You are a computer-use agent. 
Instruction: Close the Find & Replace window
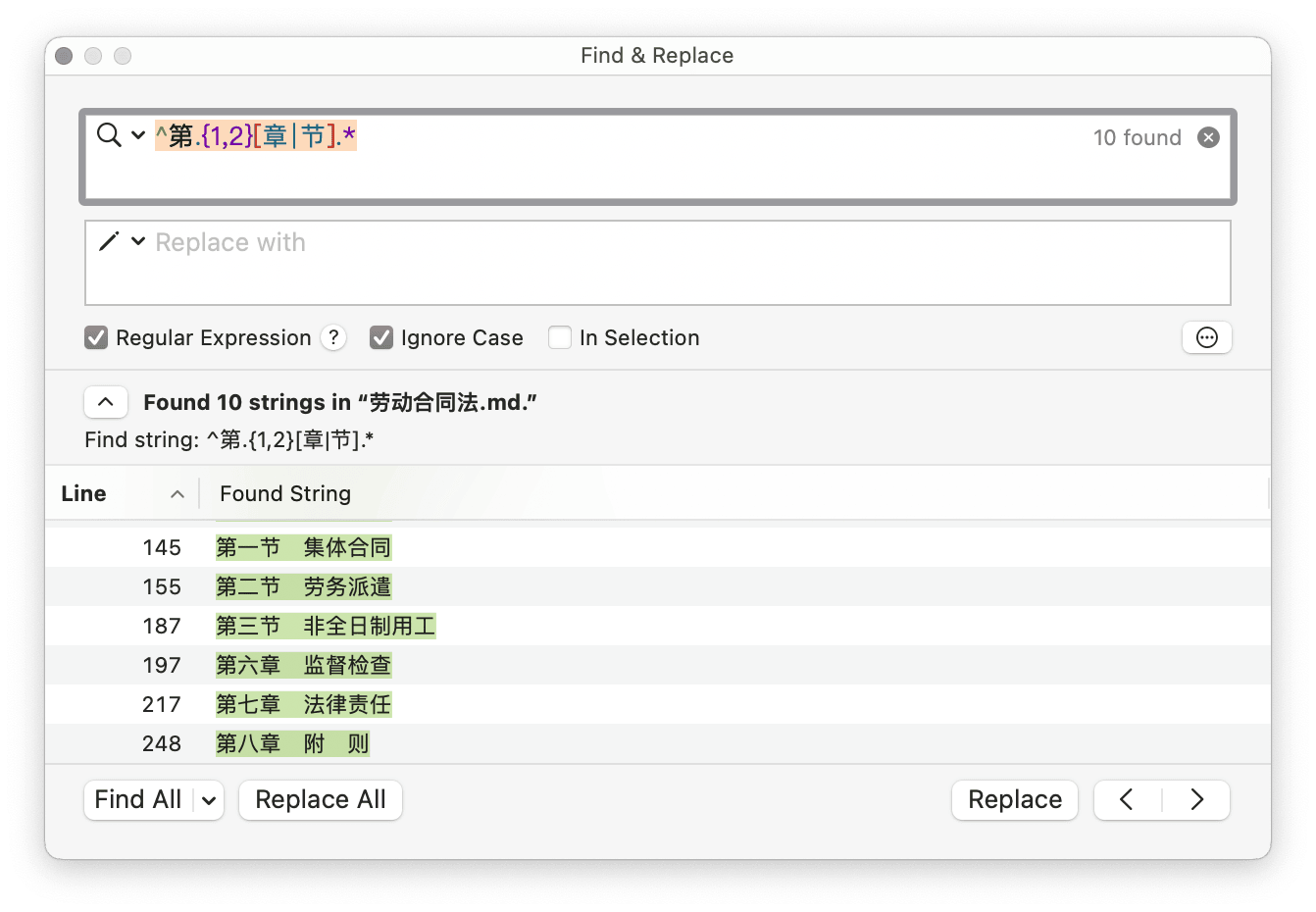[x=64, y=56]
